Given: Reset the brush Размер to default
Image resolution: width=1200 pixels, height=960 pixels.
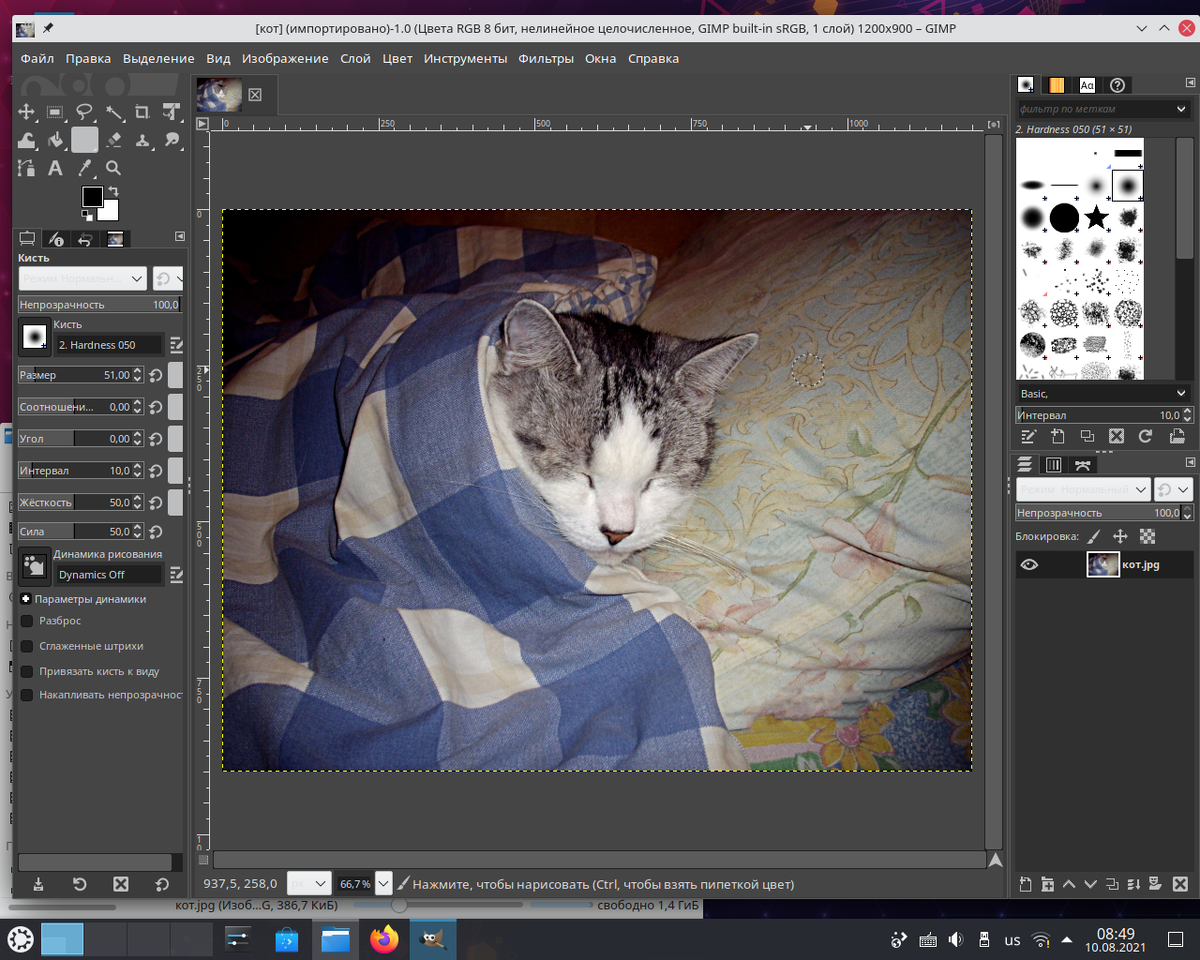Looking at the screenshot, I should (x=155, y=375).
